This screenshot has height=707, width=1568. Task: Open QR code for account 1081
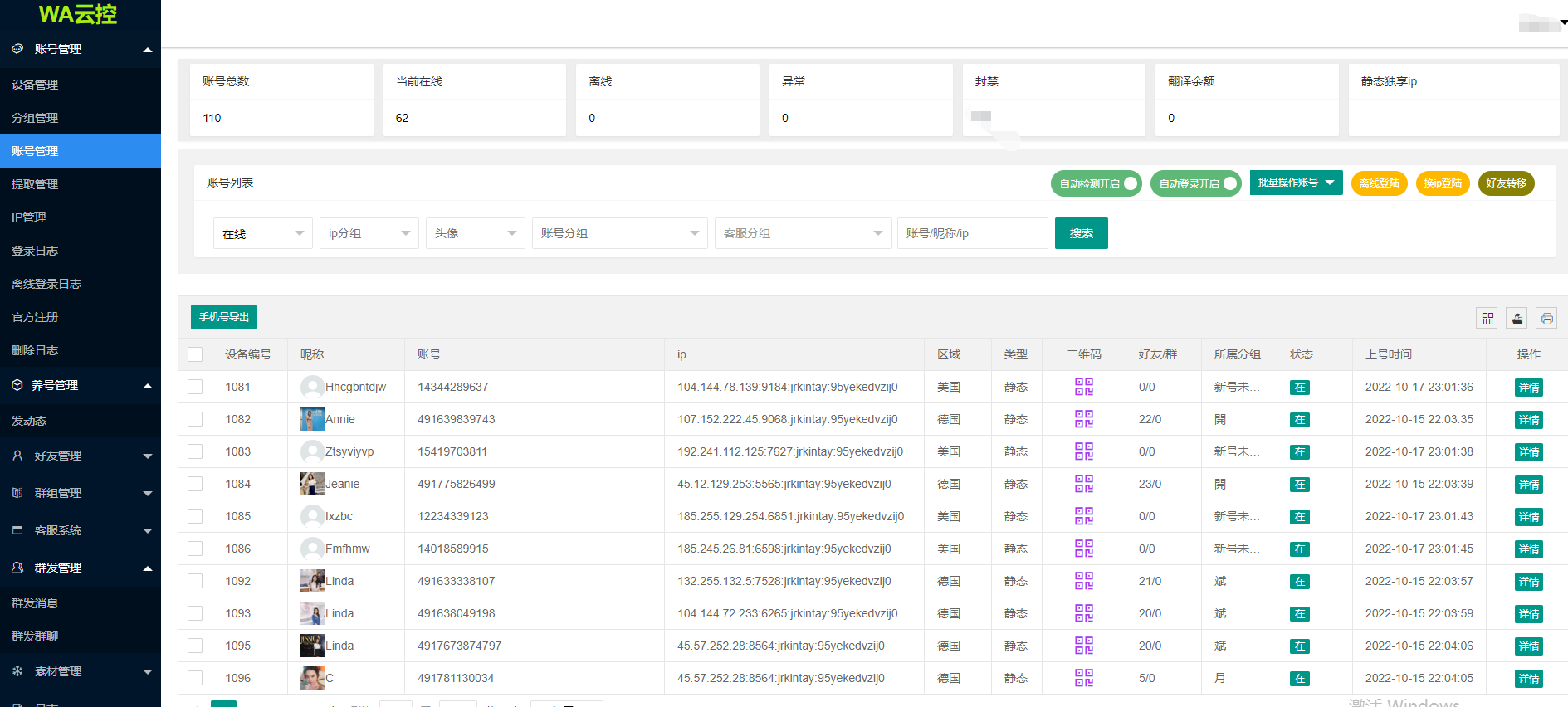1083,387
